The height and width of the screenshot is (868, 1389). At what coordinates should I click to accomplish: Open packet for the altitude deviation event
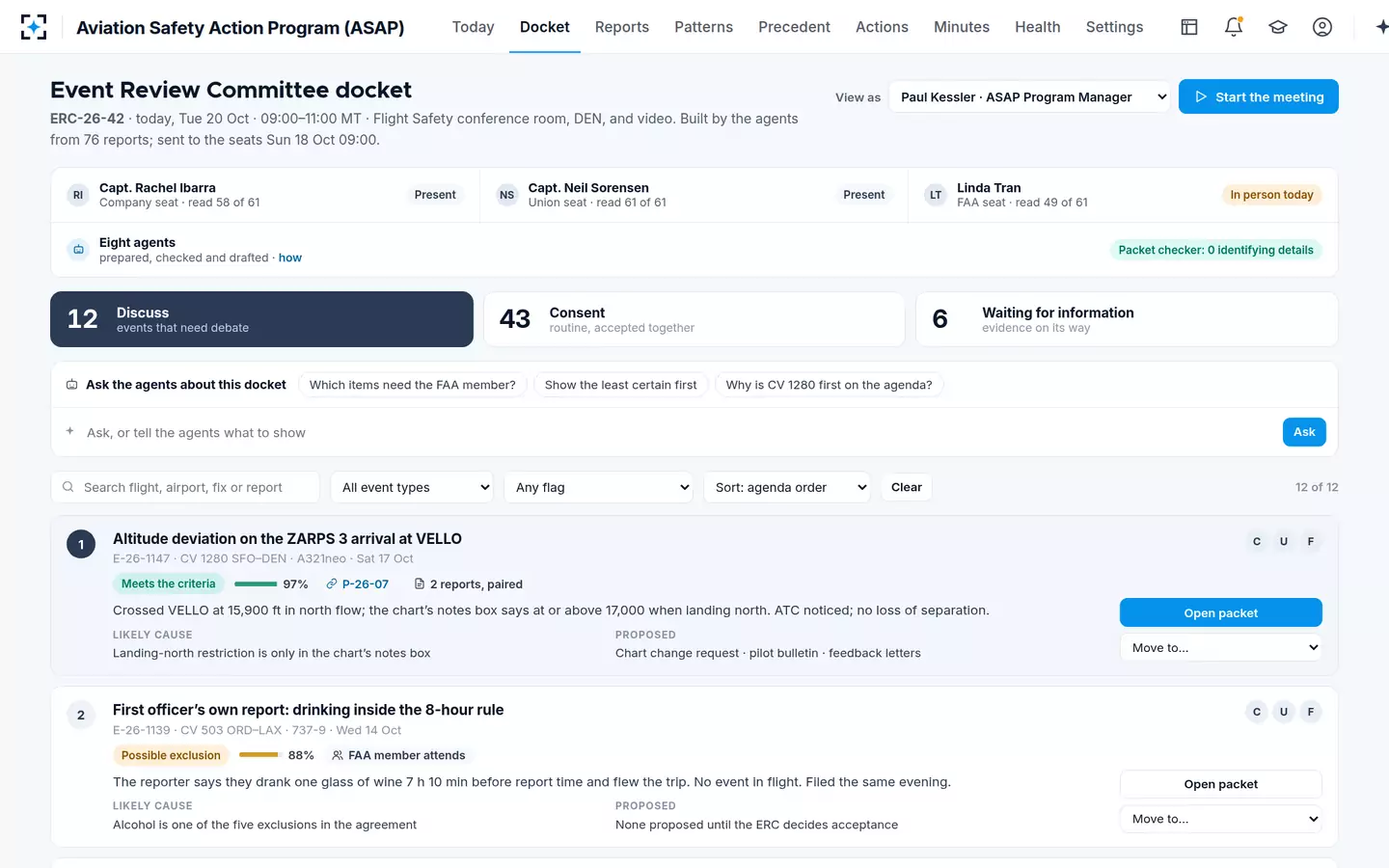1221,612
